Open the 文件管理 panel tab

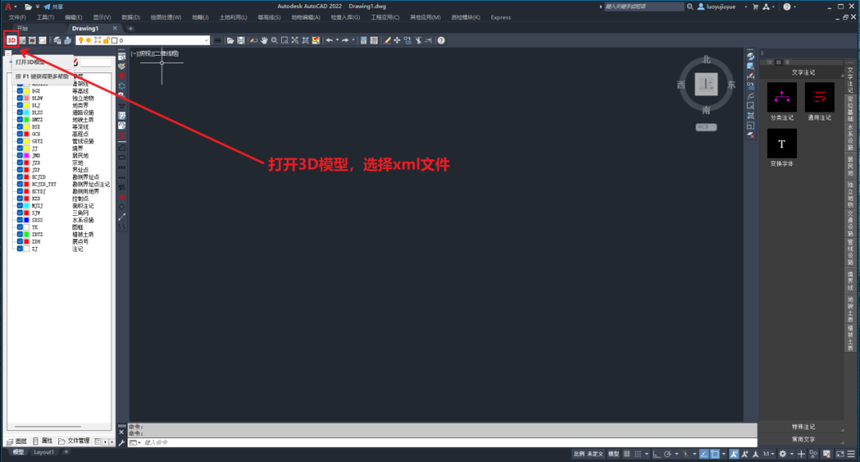(x=74, y=441)
